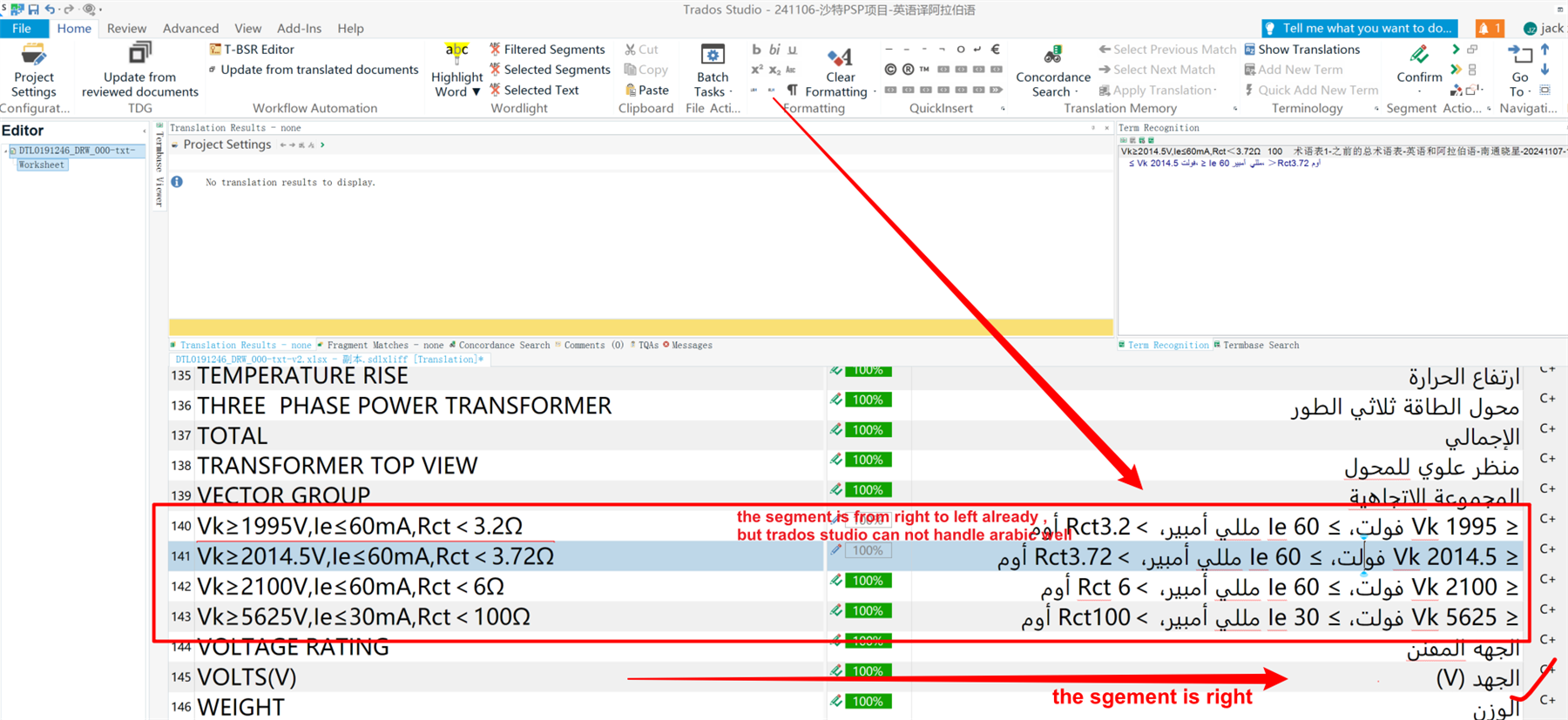Image resolution: width=1568 pixels, height=720 pixels.
Task: Click the Clear Formatting icon
Action: coord(840,57)
